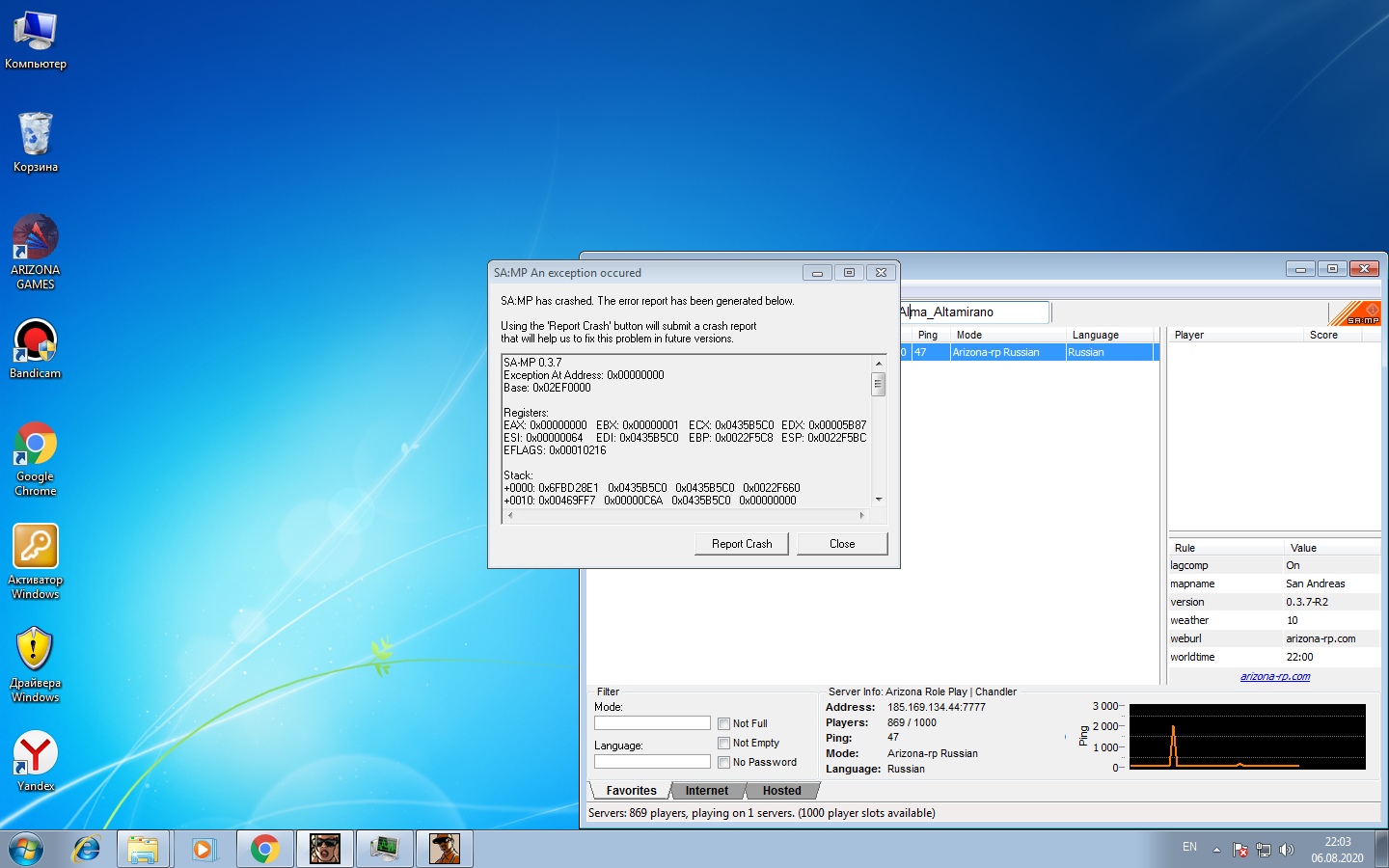Select the lagcomp rule row
The width and height of the screenshot is (1389, 868).
(x=1274, y=565)
